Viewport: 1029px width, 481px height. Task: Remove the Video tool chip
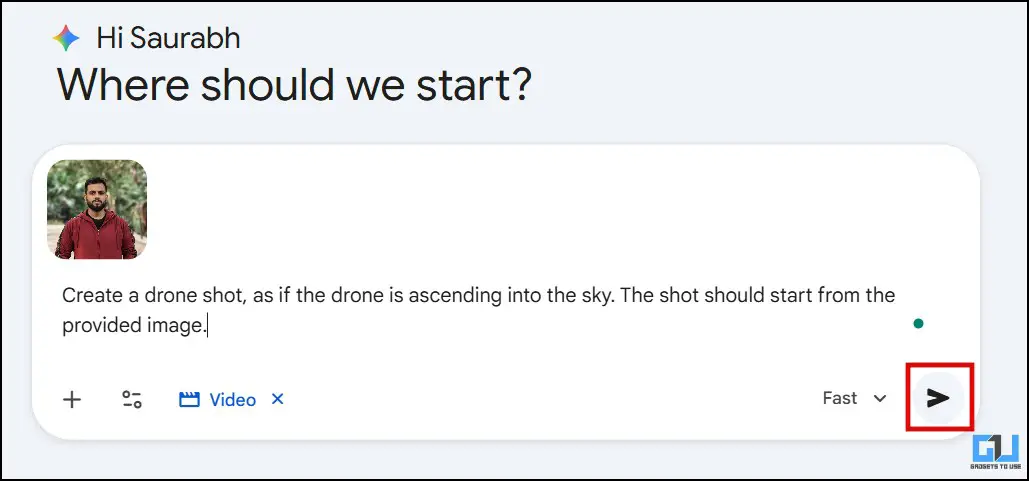coord(278,399)
